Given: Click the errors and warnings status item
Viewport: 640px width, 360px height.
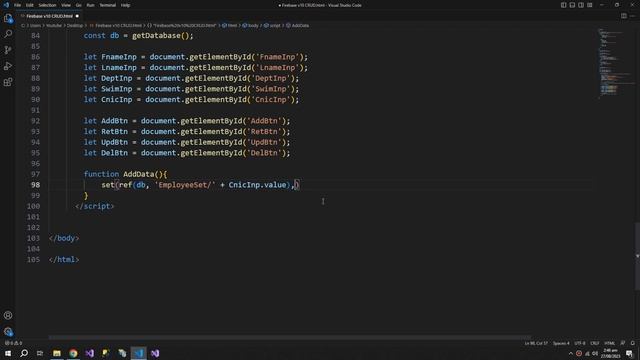Looking at the screenshot, I should [x=13, y=343].
